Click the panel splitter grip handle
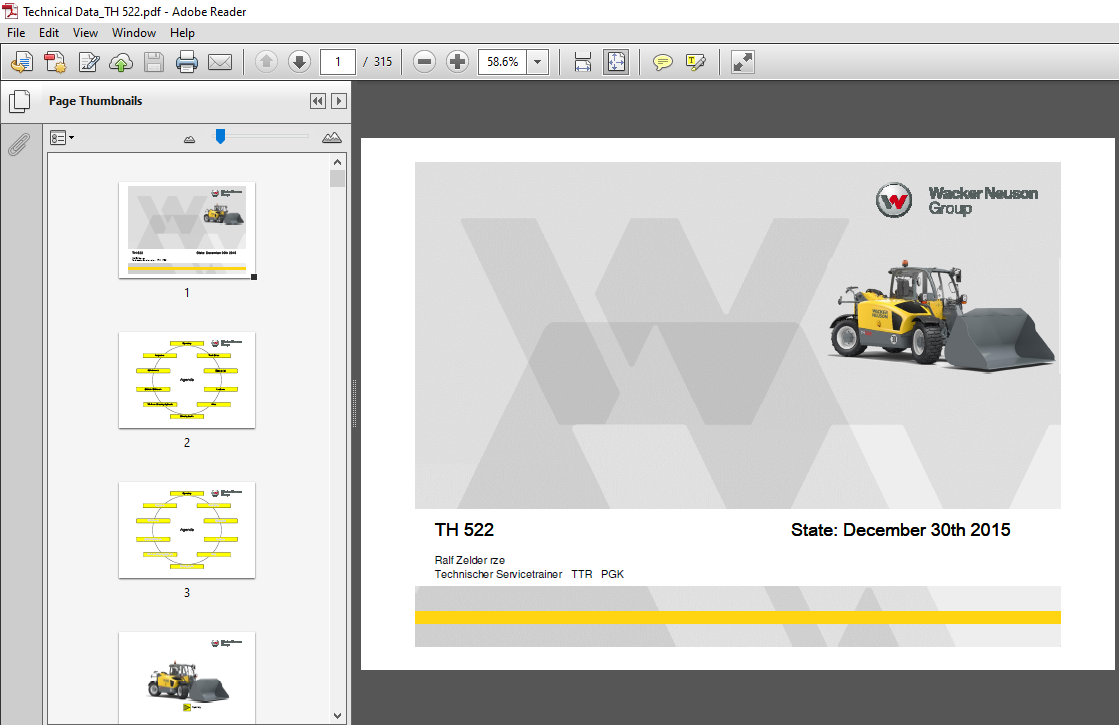This screenshot has height=725, width=1119. [354, 403]
